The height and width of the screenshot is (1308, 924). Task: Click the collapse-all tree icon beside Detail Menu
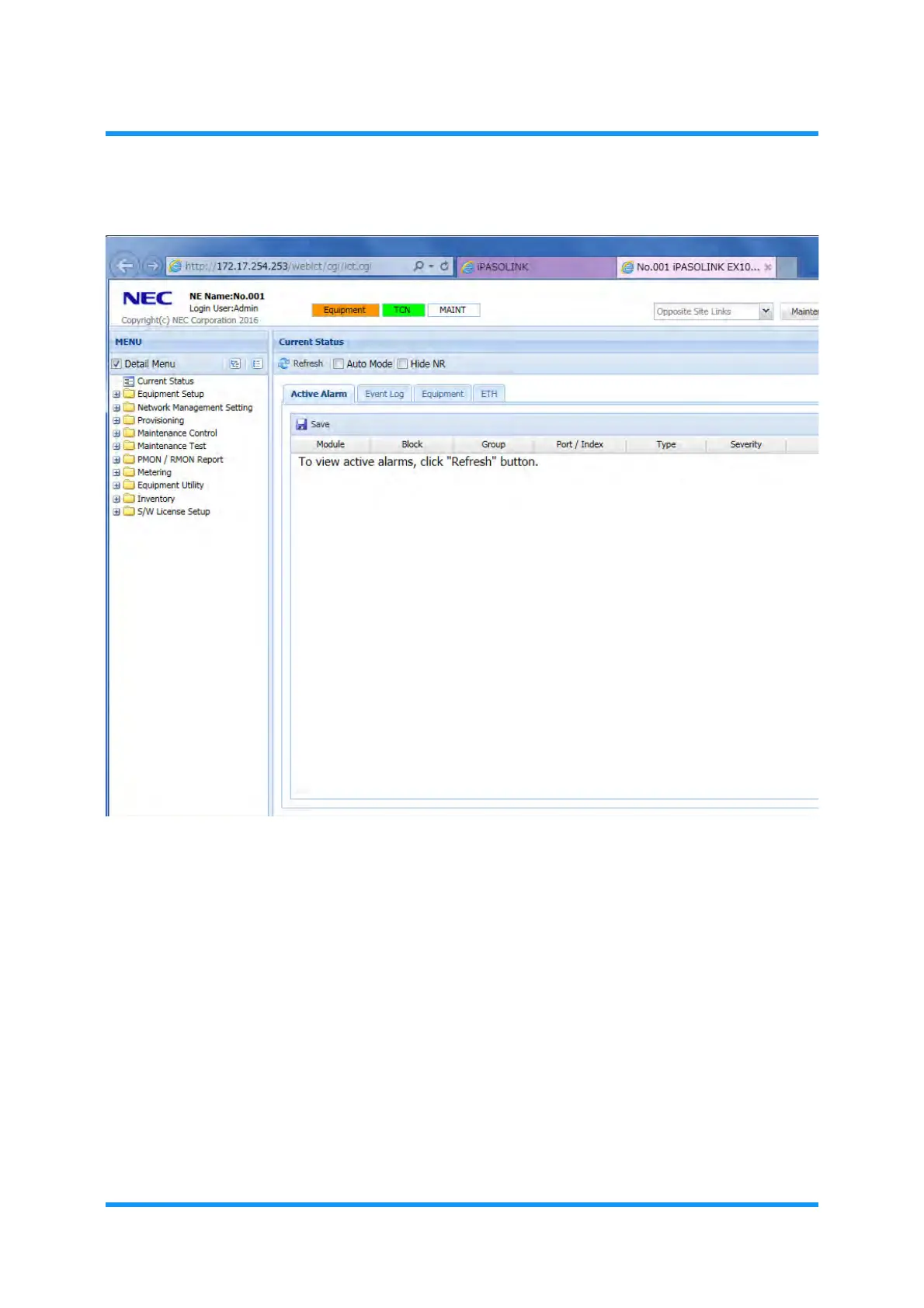click(257, 364)
